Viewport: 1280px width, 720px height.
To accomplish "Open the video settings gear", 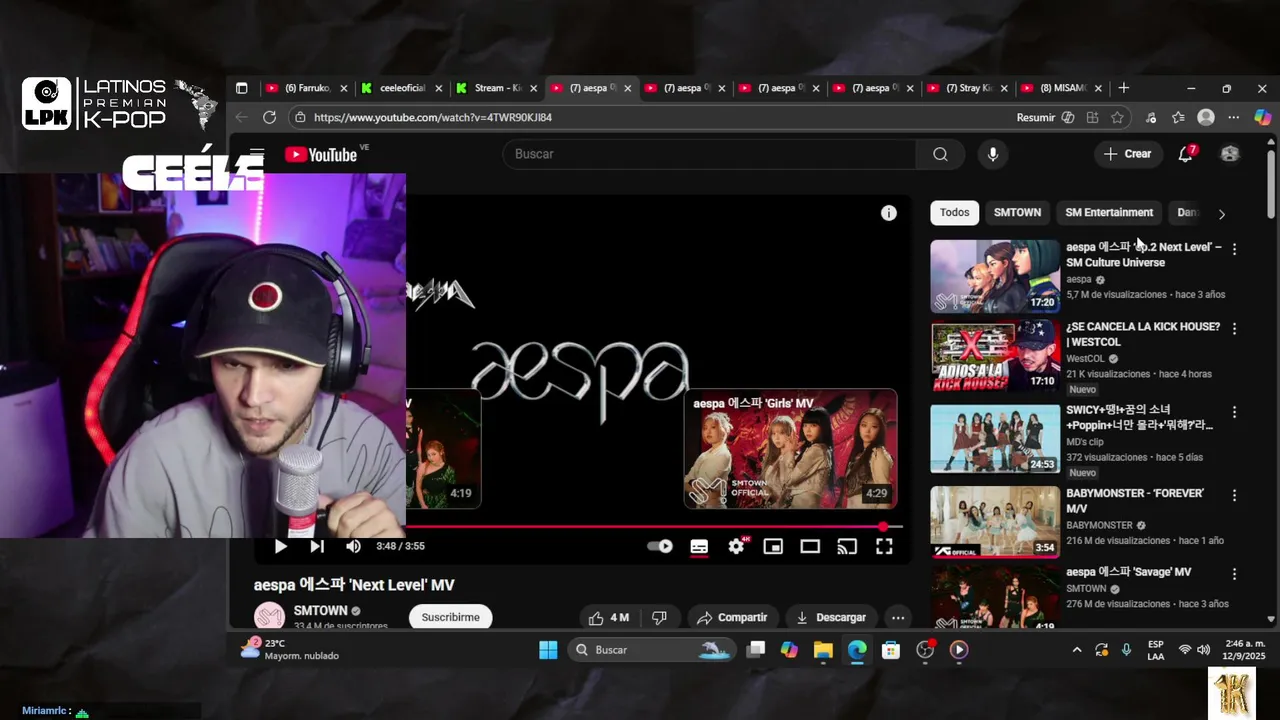I will 737,546.
